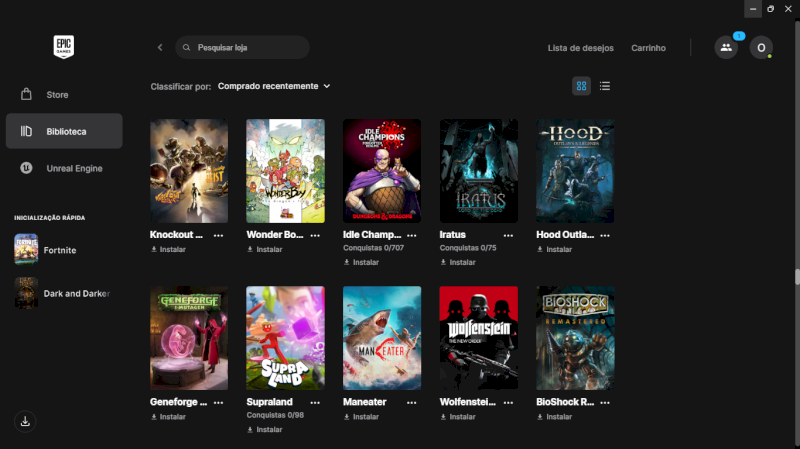Image resolution: width=800 pixels, height=449 pixels.
Task: Open the Geneforge cover art
Action: pyautogui.click(x=189, y=338)
